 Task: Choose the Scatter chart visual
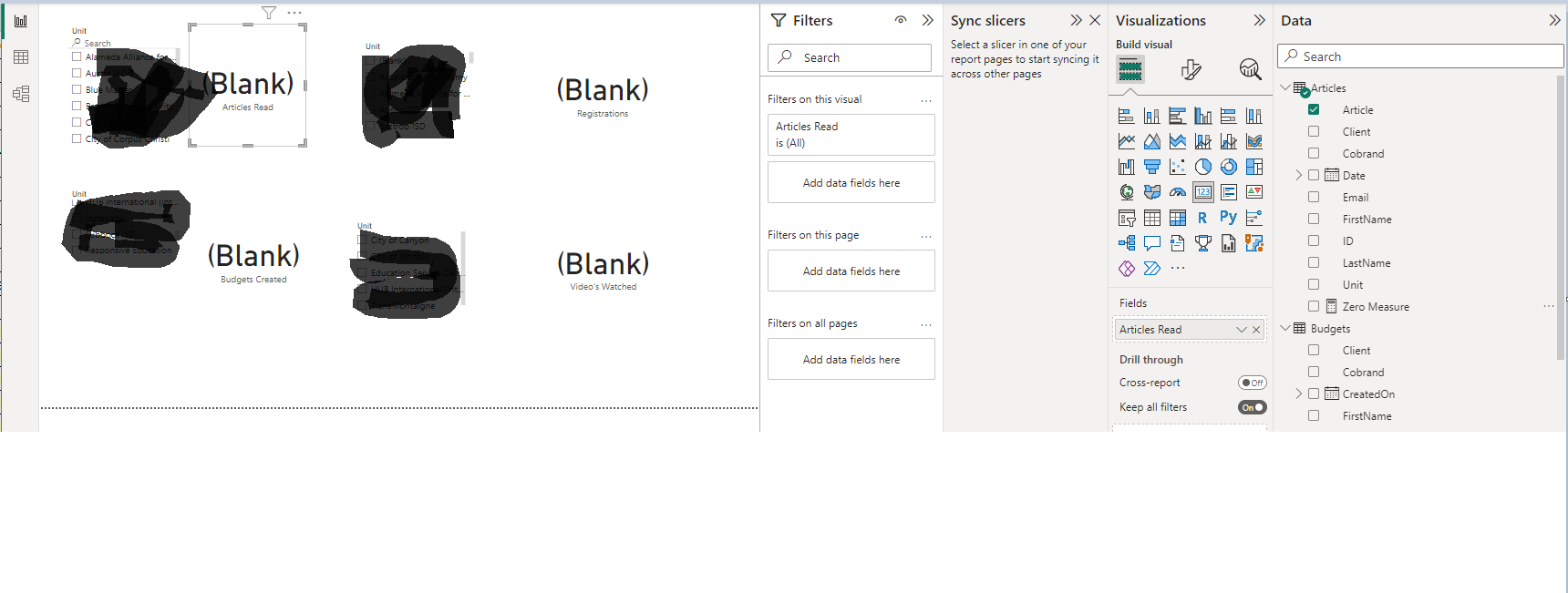(x=1178, y=167)
